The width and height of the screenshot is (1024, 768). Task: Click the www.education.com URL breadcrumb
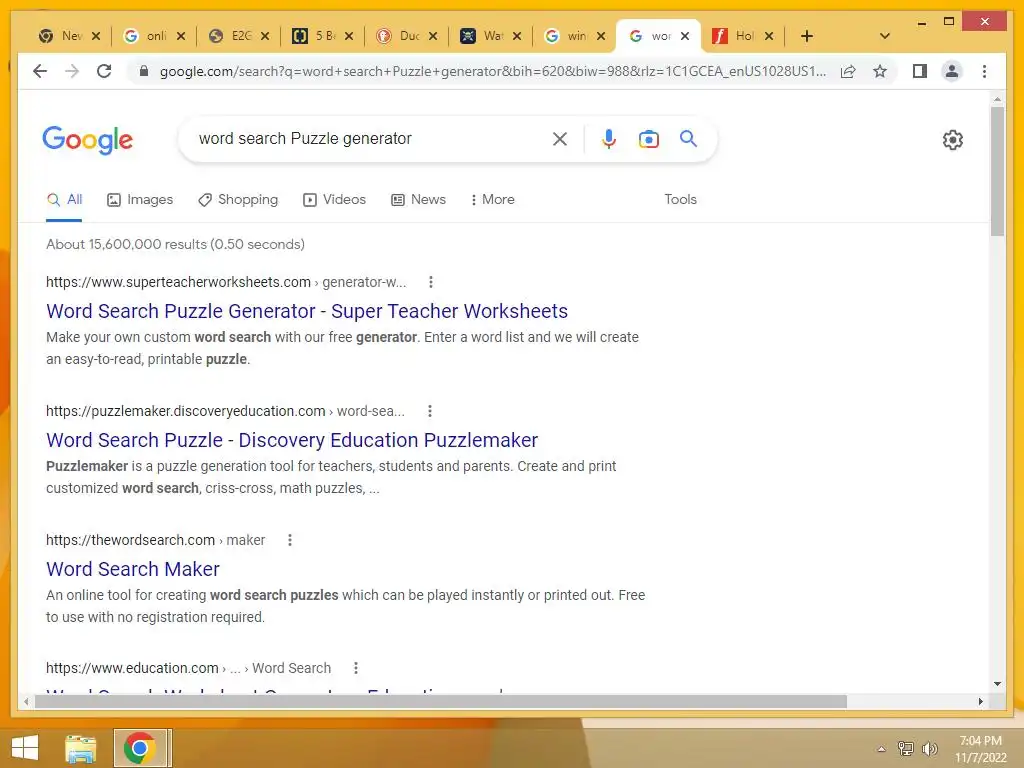click(x=188, y=668)
